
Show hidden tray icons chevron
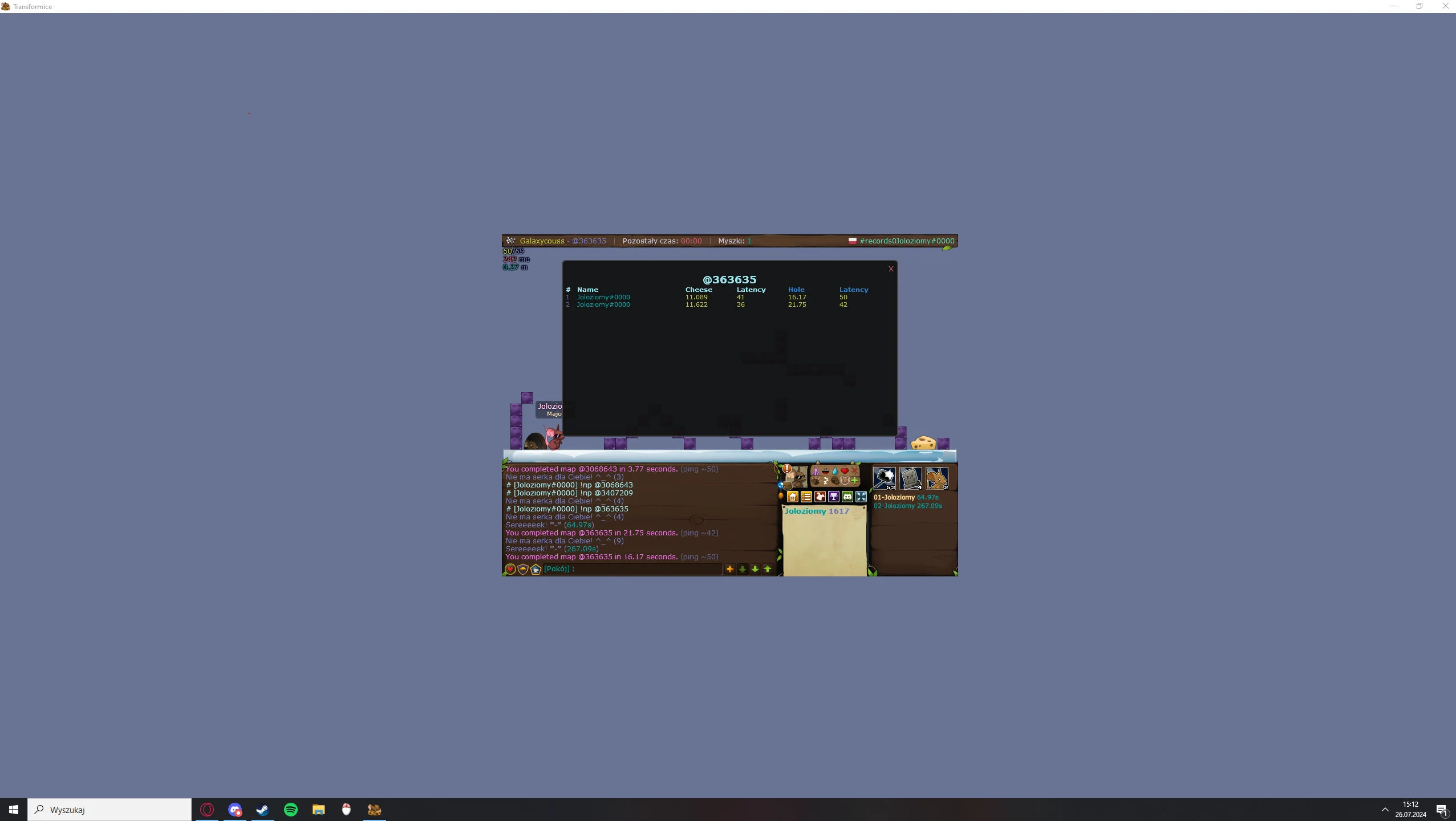click(x=1385, y=810)
